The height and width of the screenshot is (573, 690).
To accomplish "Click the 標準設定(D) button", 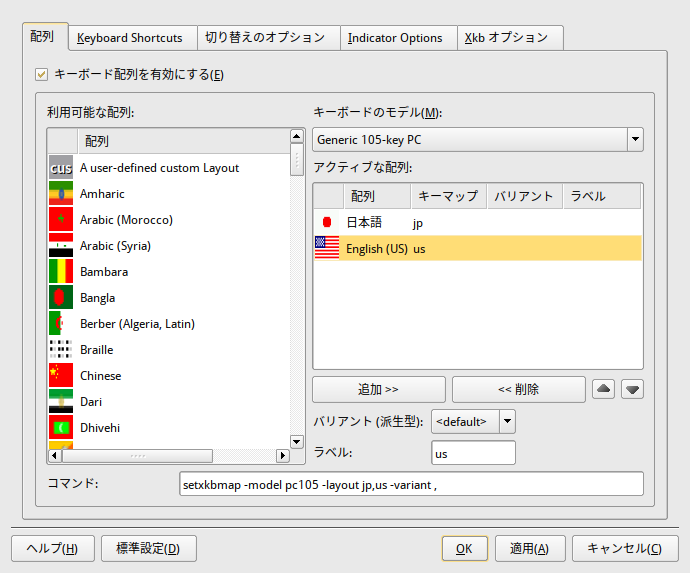I will tap(149, 549).
